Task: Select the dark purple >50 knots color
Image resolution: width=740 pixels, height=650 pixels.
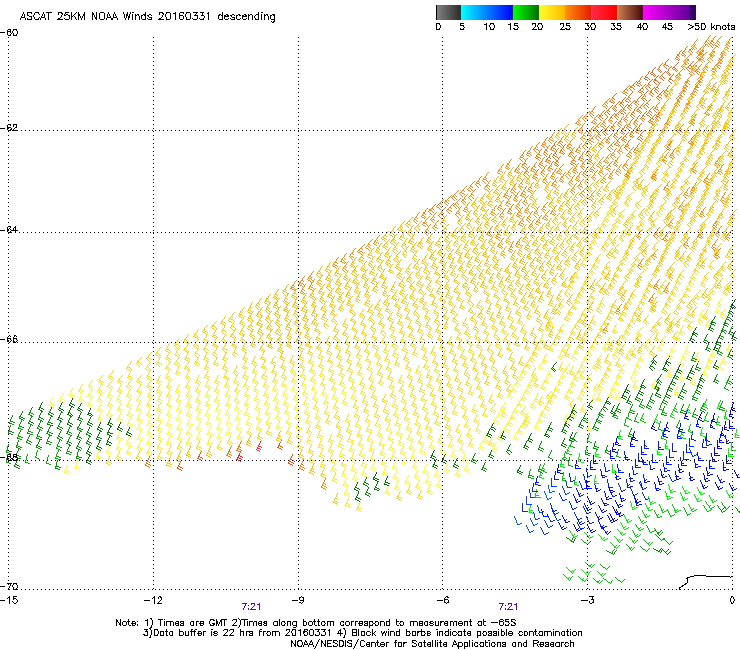Action: [693, 12]
